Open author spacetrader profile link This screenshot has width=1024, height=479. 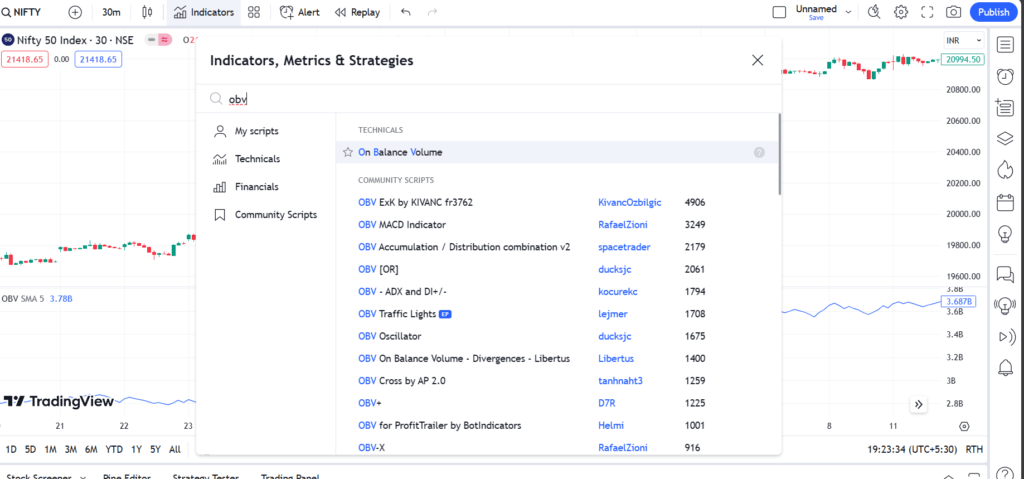[x=624, y=247]
